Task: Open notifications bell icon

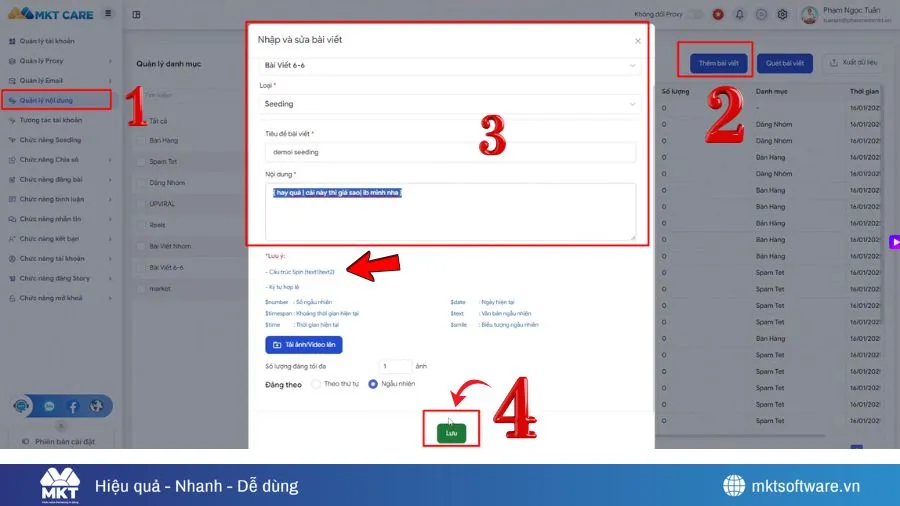Action: 740,14
